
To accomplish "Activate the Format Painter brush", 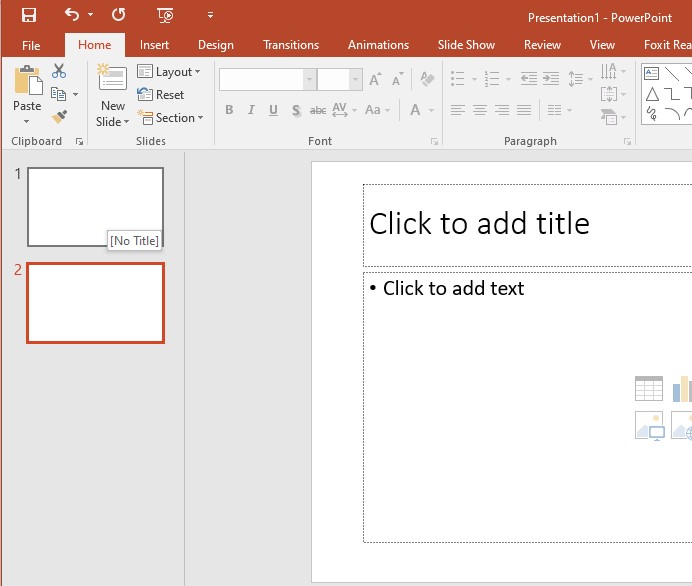I will (x=59, y=117).
